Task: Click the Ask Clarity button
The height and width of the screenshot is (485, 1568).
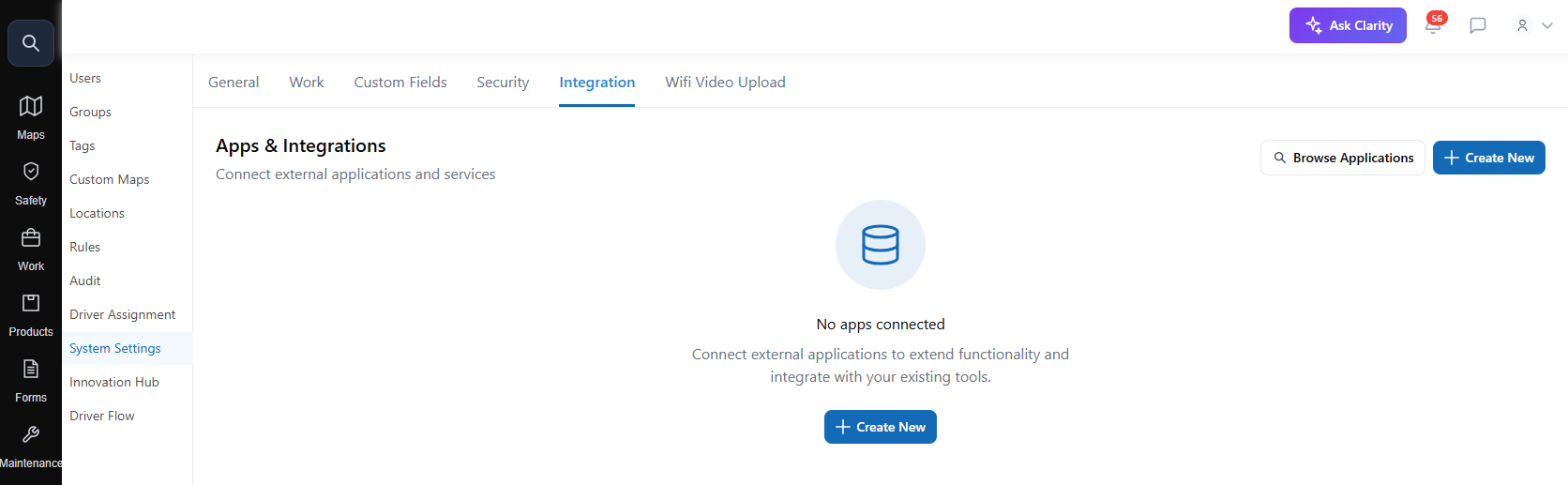Action: 1348,25
